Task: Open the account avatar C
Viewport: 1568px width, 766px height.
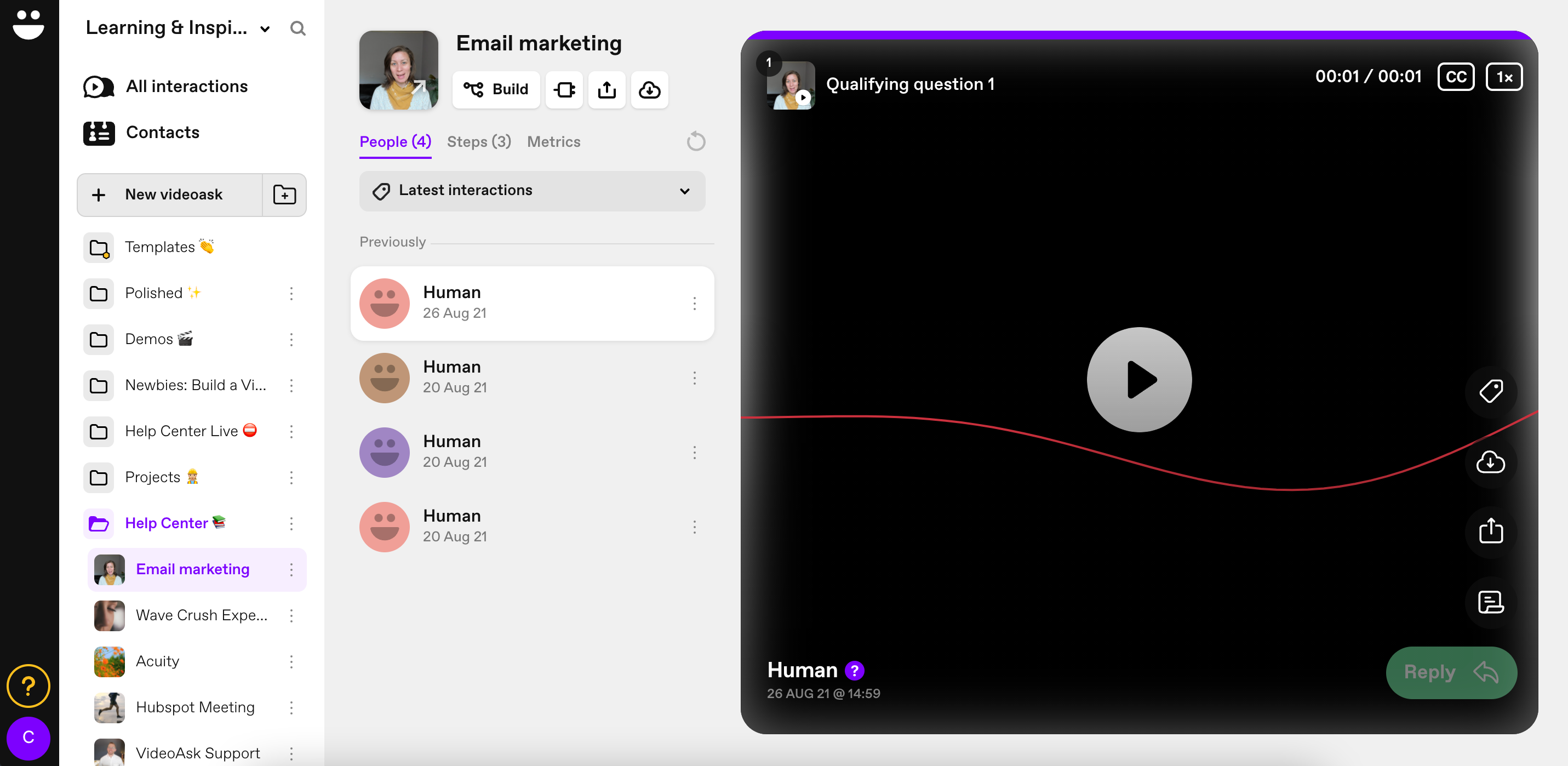Action: coord(28,738)
